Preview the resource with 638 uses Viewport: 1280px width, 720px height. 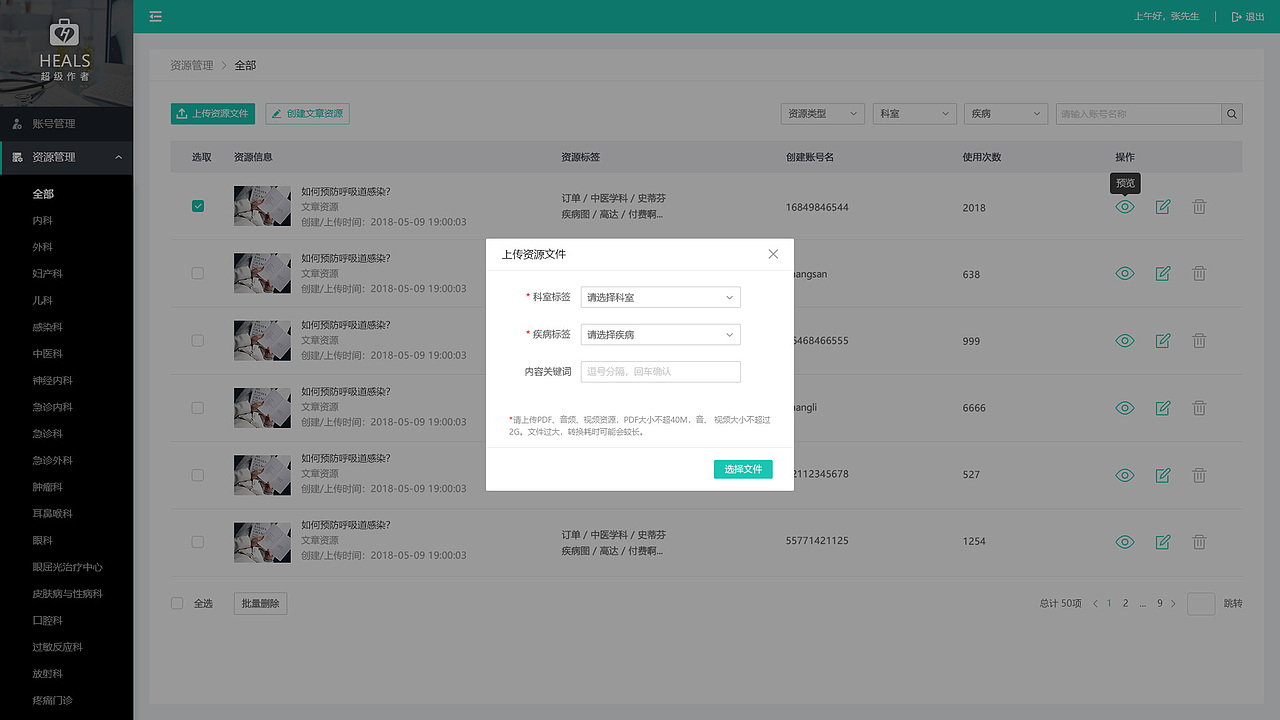(x=1125, y=273)
